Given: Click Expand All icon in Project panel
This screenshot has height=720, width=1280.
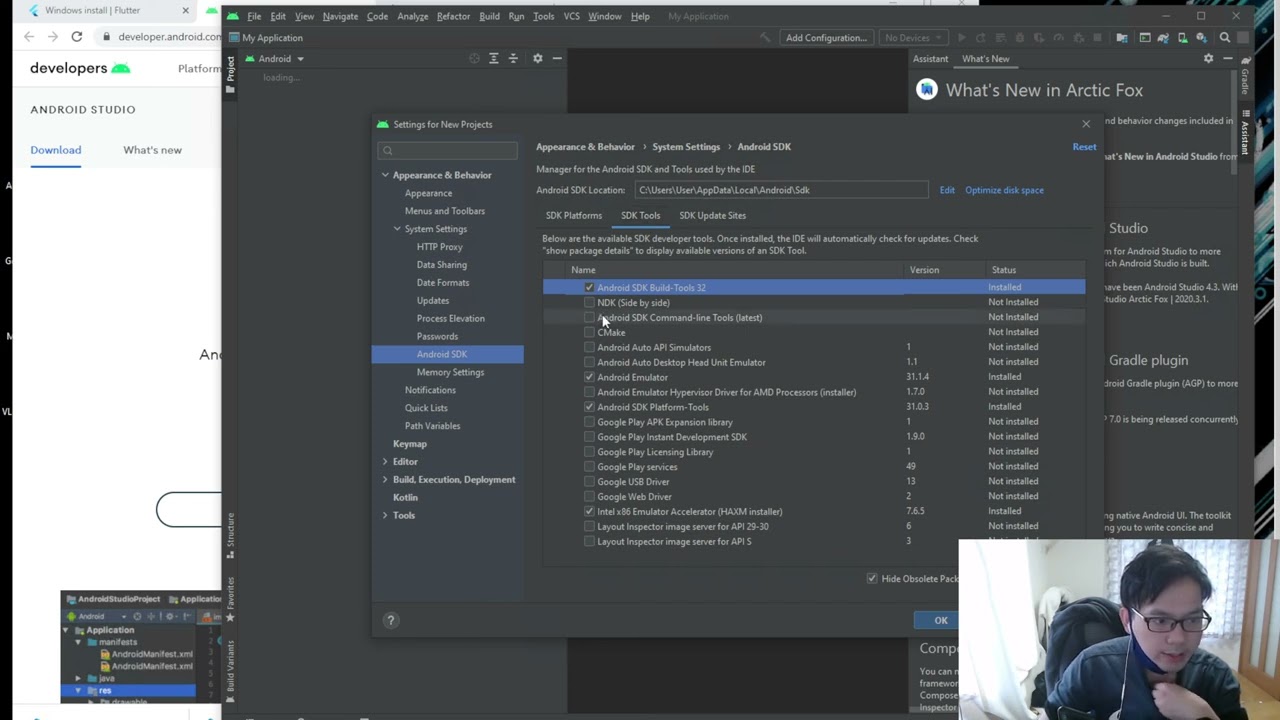Looking at the screenshot, I should [493, 58].
